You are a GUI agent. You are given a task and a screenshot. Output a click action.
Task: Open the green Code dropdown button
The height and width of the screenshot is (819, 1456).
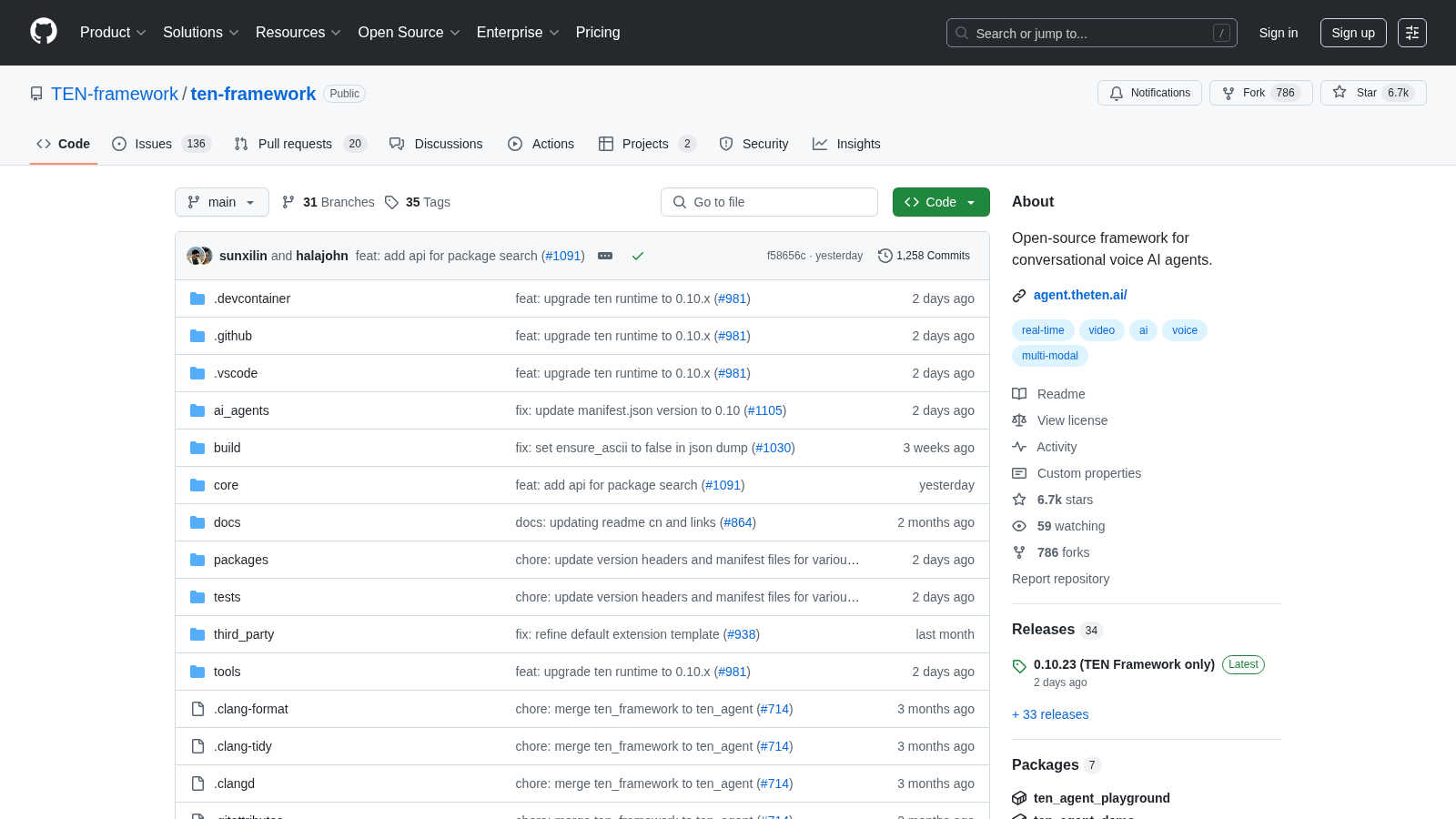941,202
